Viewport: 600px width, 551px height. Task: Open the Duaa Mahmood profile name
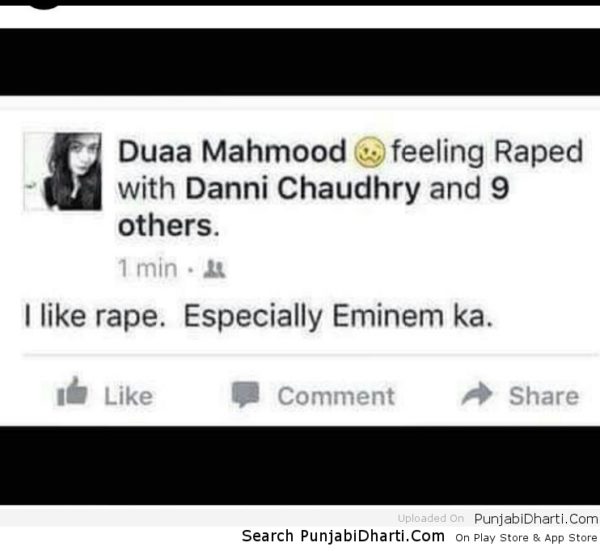click(x=232, y=152)
